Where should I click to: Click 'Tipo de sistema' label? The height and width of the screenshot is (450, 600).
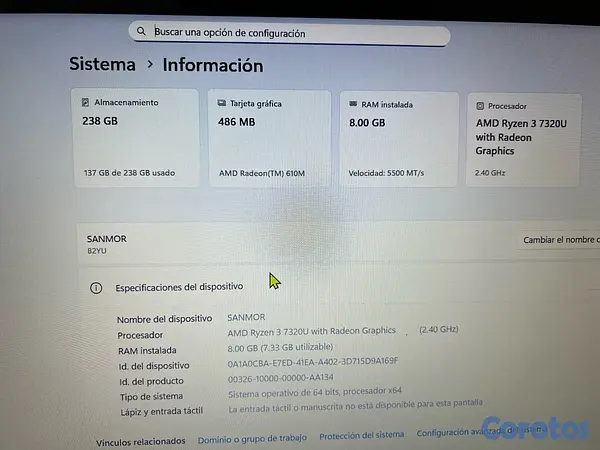point(151,397)
